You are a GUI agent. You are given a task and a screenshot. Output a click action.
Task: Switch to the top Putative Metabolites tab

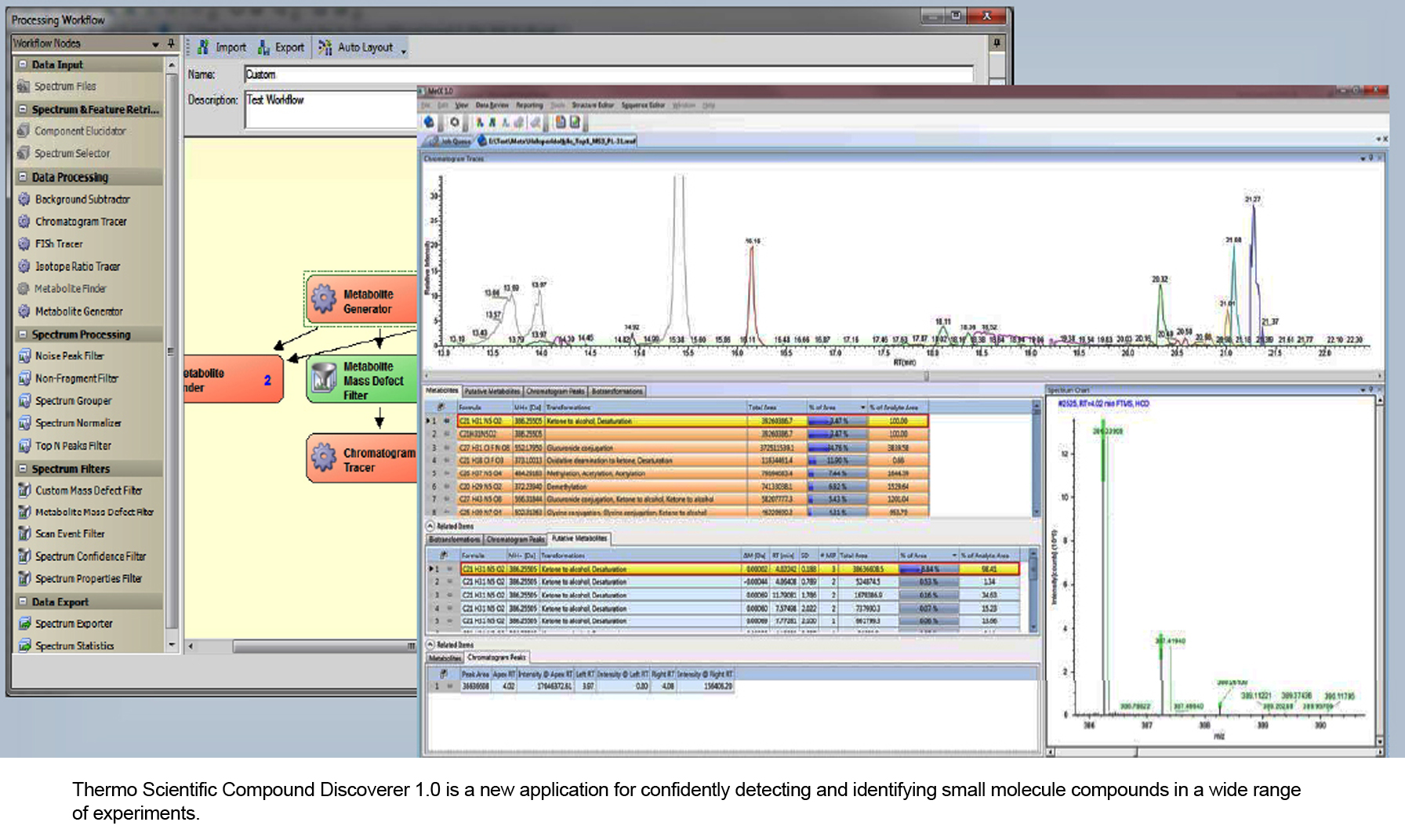click(492, 391)
